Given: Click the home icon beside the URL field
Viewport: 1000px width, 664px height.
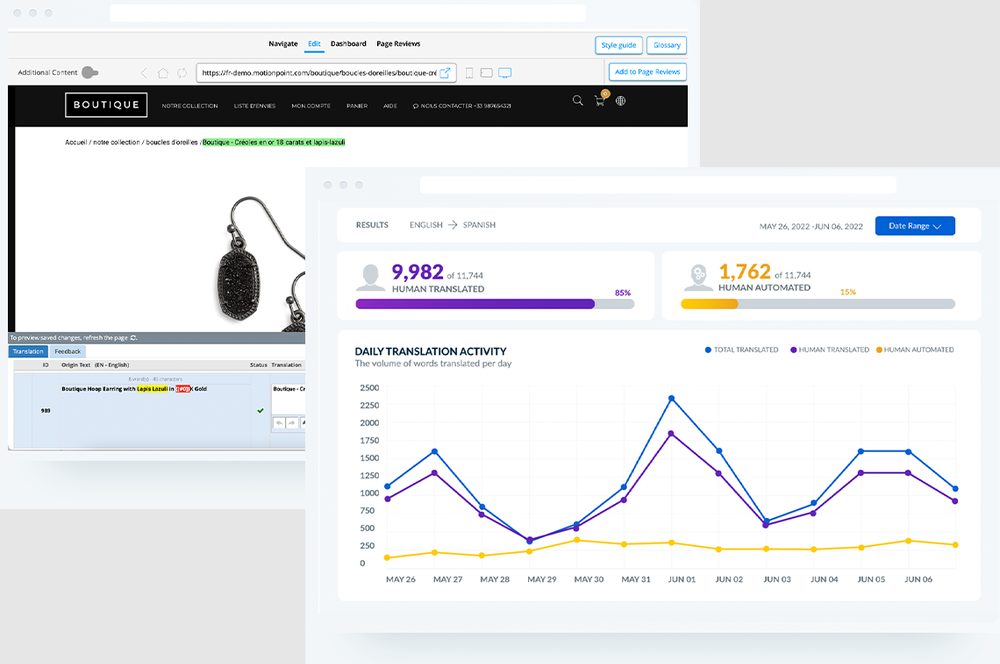Looking at the screenshot, I should (163, 73).
